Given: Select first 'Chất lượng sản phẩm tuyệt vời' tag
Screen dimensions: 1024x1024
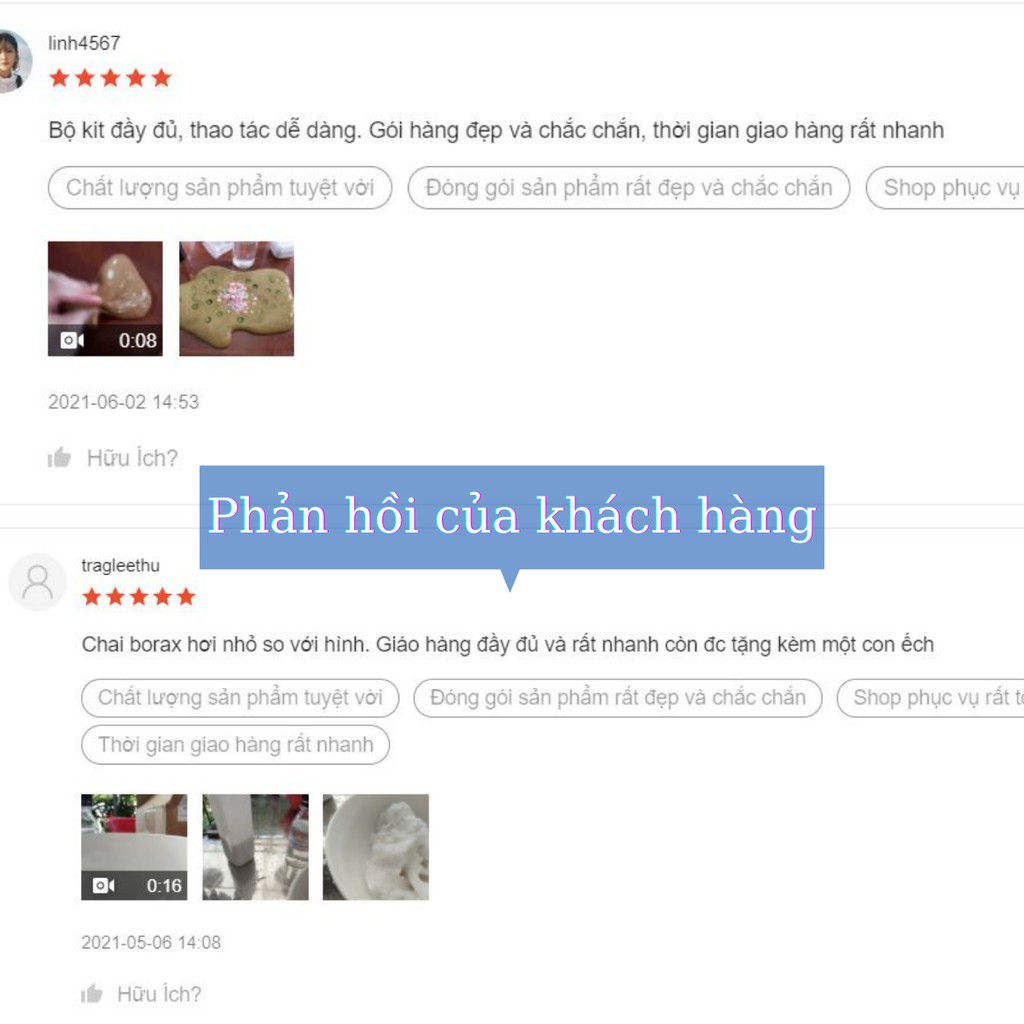Looking at the screenshot, I should [x=220, y=188].
